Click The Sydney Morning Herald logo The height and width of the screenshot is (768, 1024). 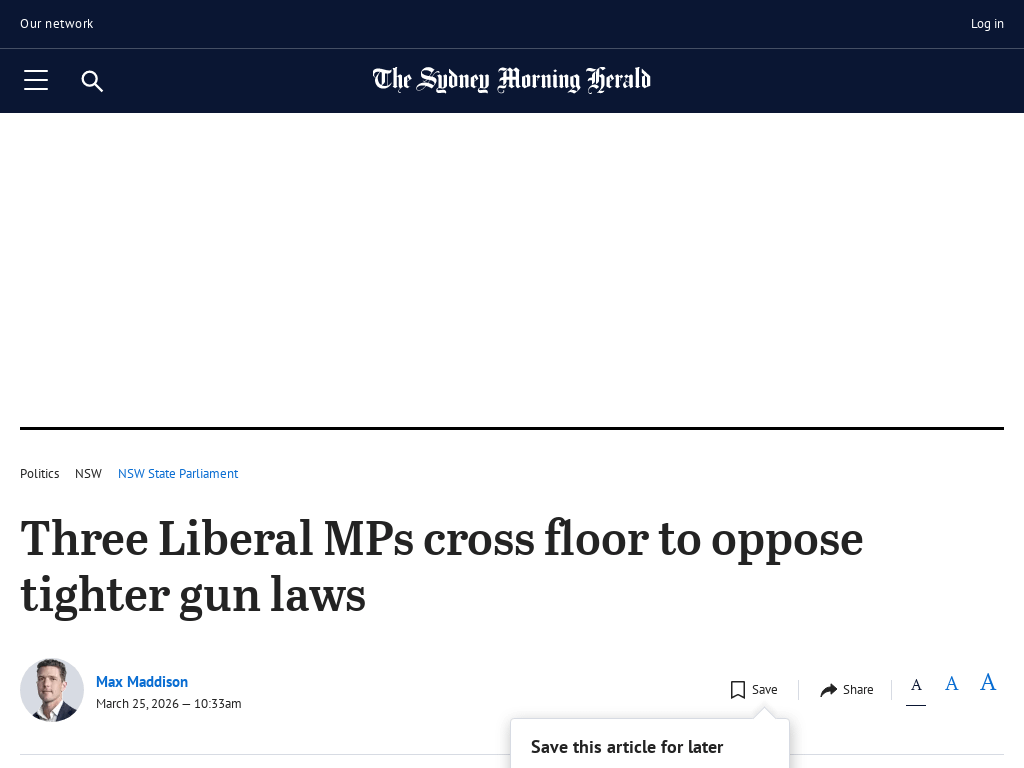coord(511,80)
